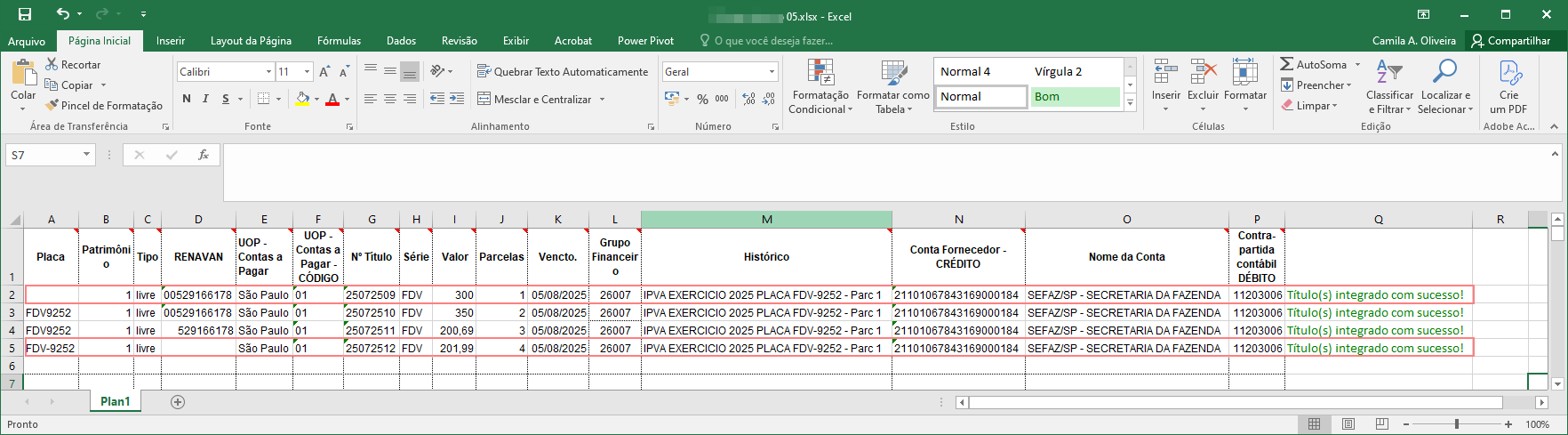Switch to the Fórmulas ribbon tab
This screenshot has height=435, width=1568.
click(339, 40)
